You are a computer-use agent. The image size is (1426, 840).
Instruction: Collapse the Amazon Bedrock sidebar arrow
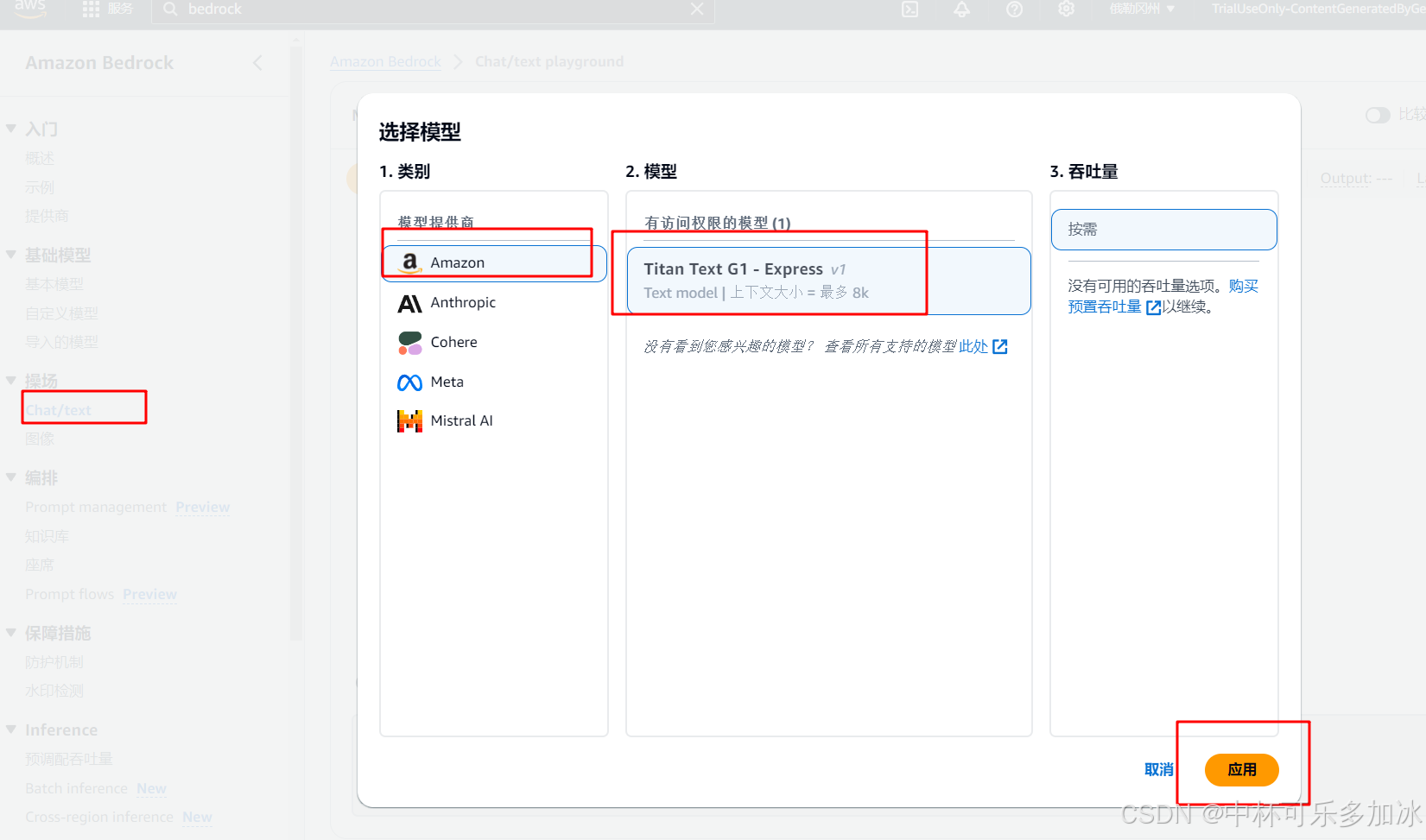257,63
